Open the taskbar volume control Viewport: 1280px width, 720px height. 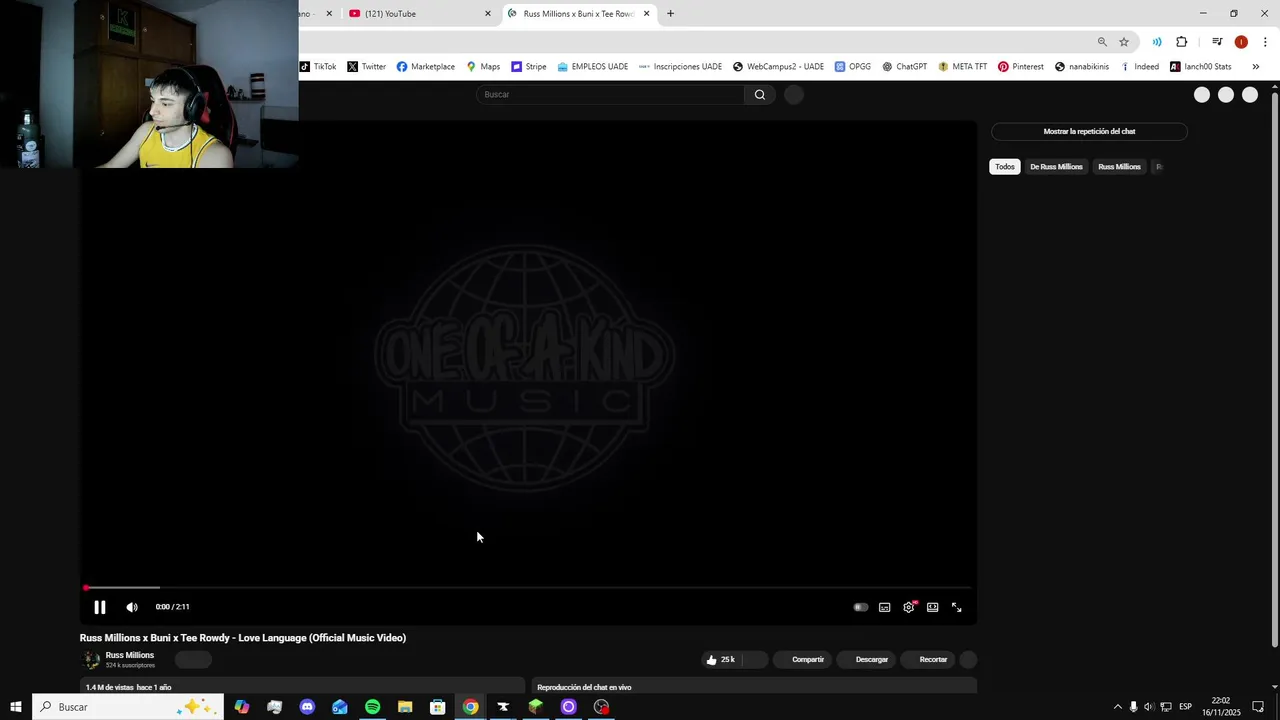click(1149, 707)
